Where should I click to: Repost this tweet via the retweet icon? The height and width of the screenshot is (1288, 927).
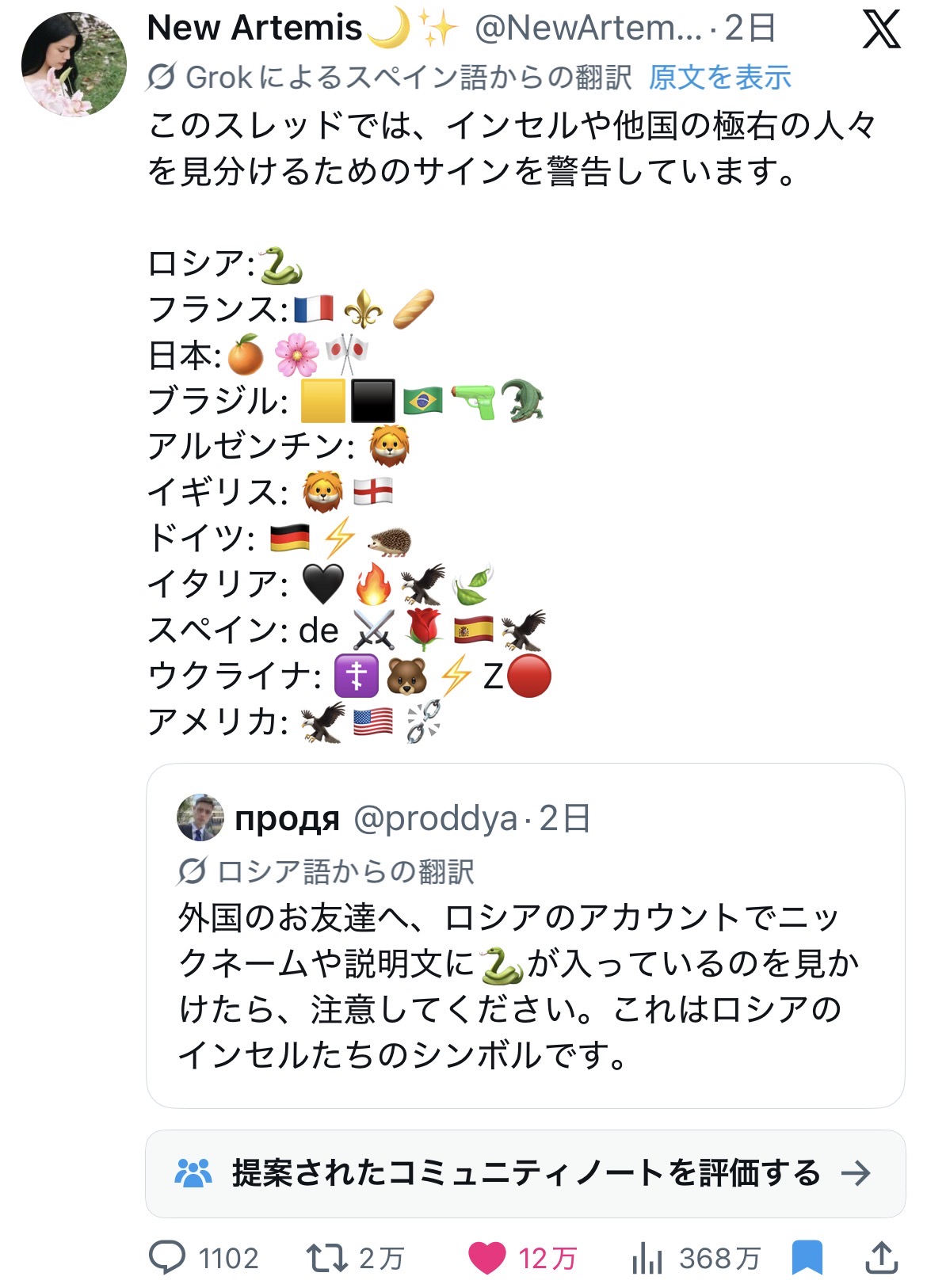click(x=327, y=1257)
